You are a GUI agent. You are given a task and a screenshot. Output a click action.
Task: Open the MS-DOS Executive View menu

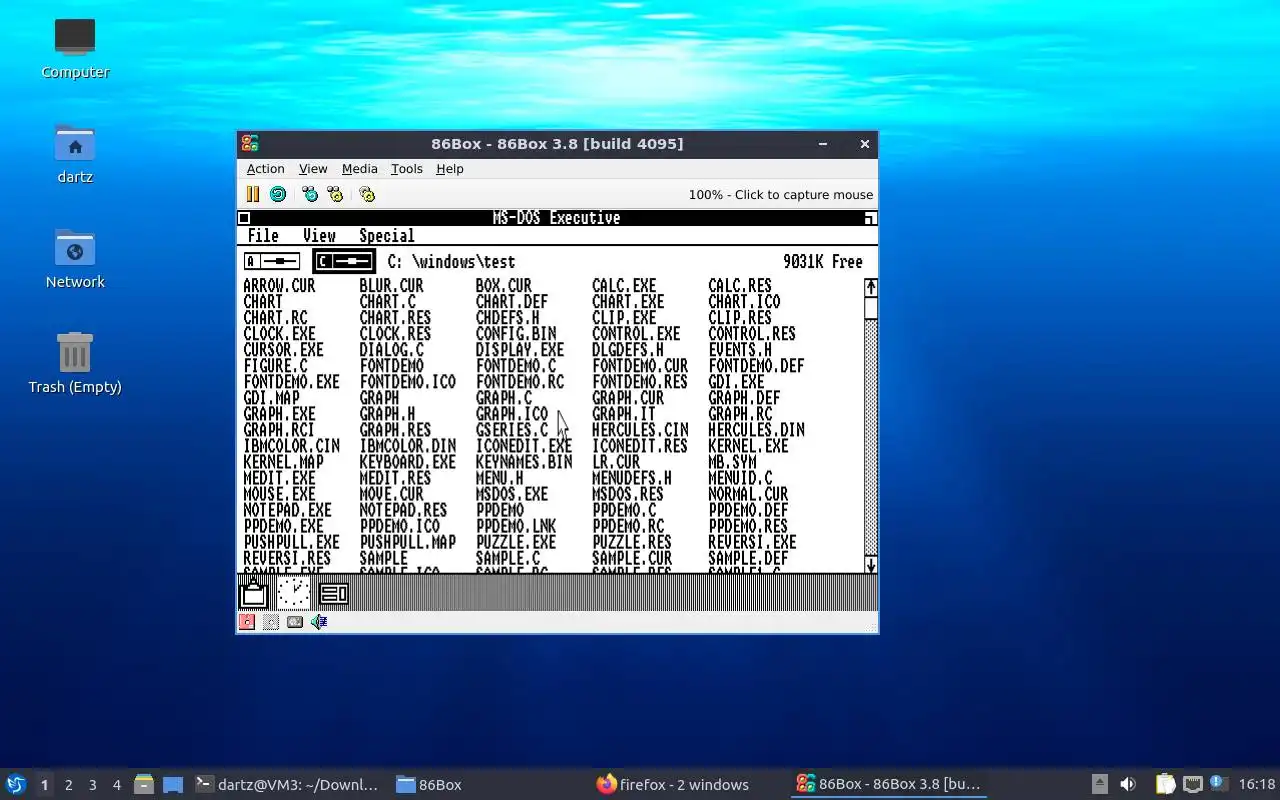(319, 236)
